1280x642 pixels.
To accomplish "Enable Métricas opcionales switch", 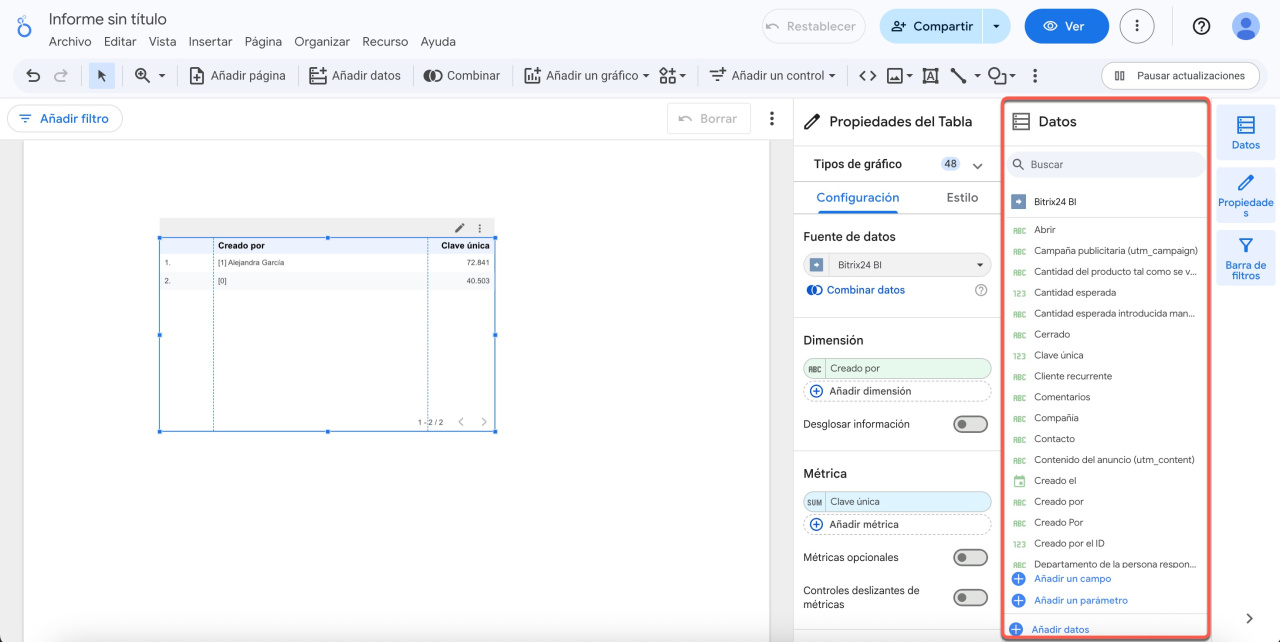I will pyautogui.click(x=969, y=557).
